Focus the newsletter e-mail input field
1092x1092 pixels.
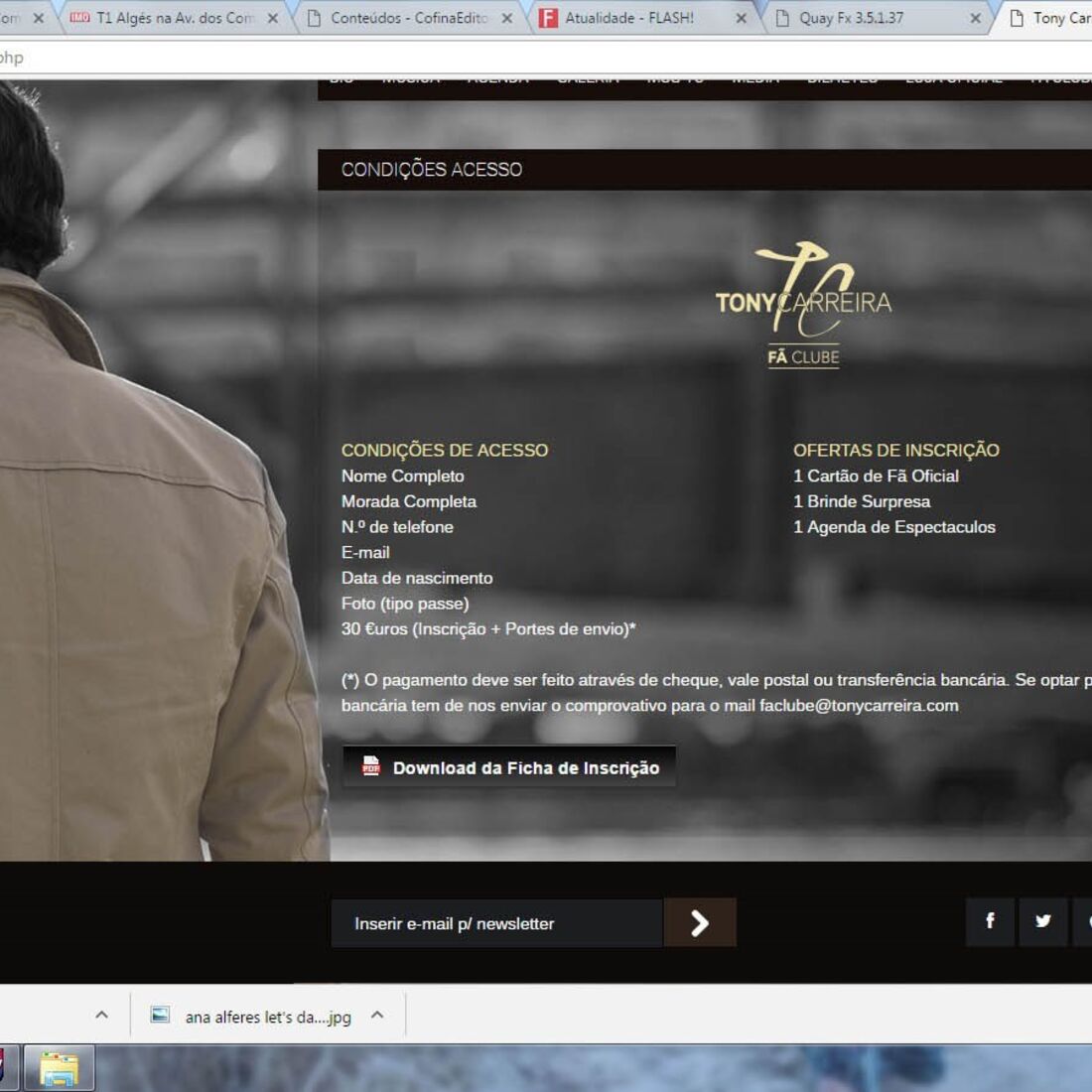496,923
